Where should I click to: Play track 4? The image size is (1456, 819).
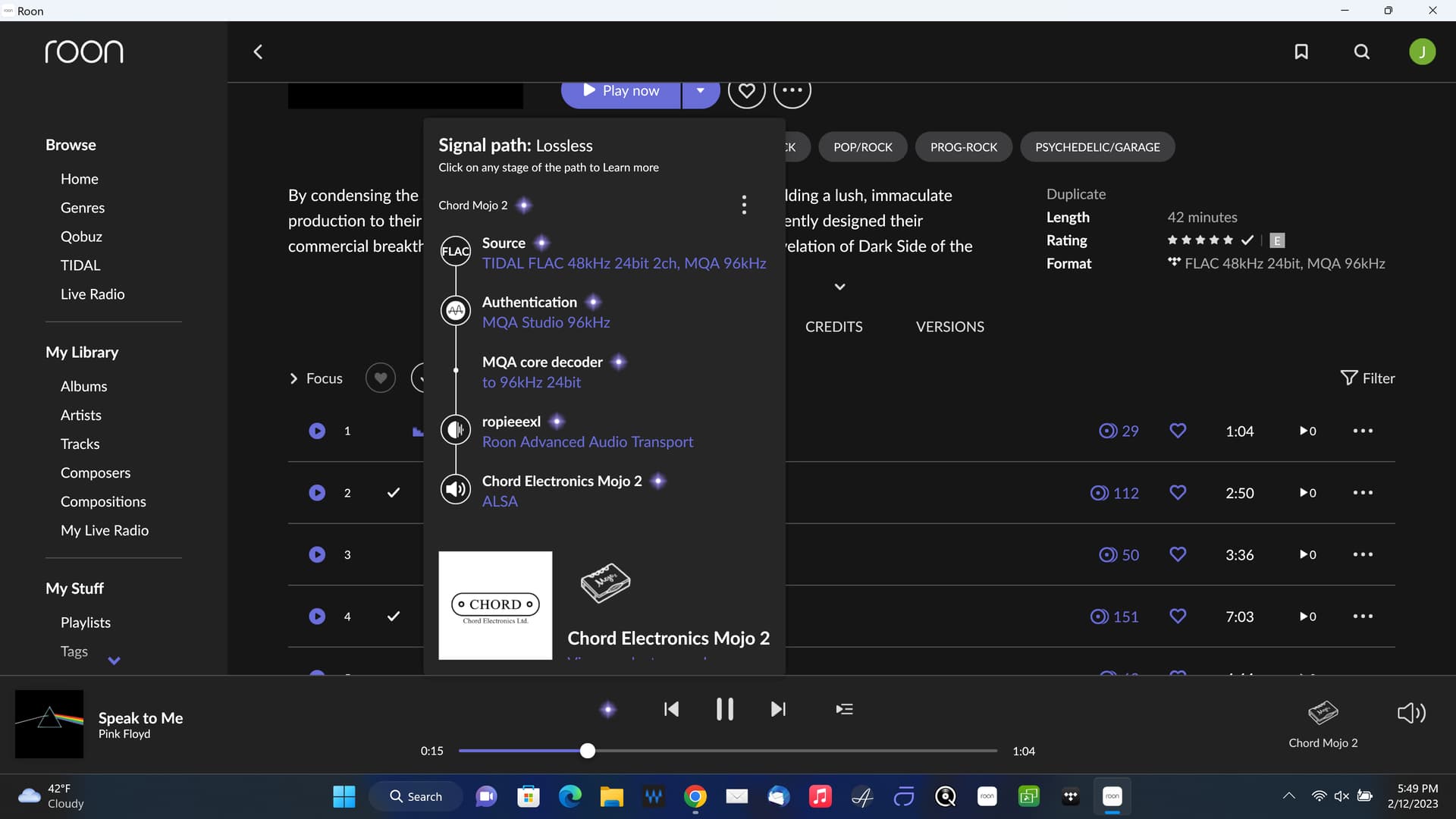coord(317,617)
